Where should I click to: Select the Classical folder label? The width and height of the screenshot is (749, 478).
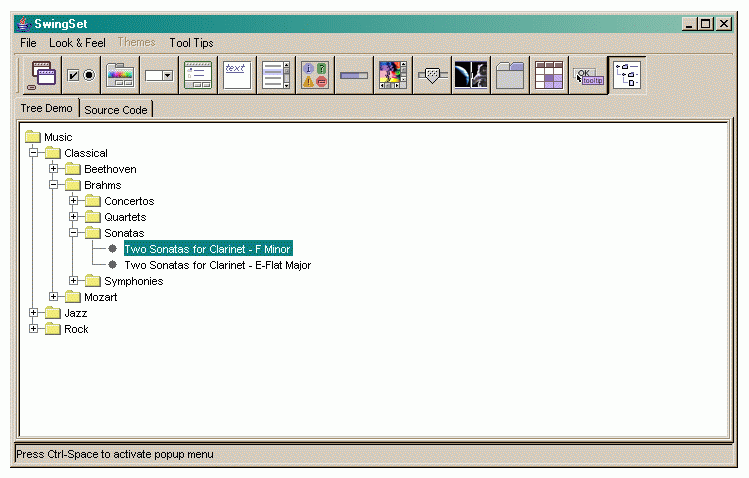click(x=86, y=153)
